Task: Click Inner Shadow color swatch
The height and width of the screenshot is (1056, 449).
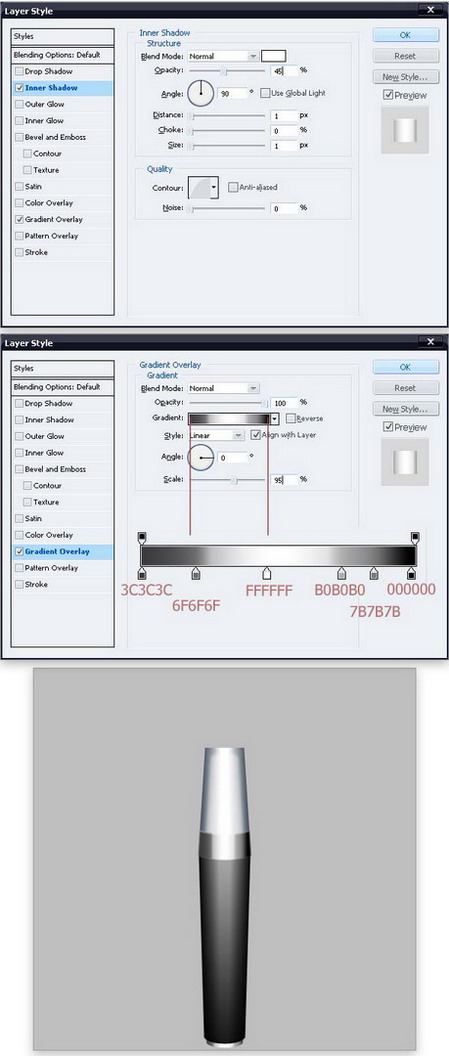Action: pos(273,57)
